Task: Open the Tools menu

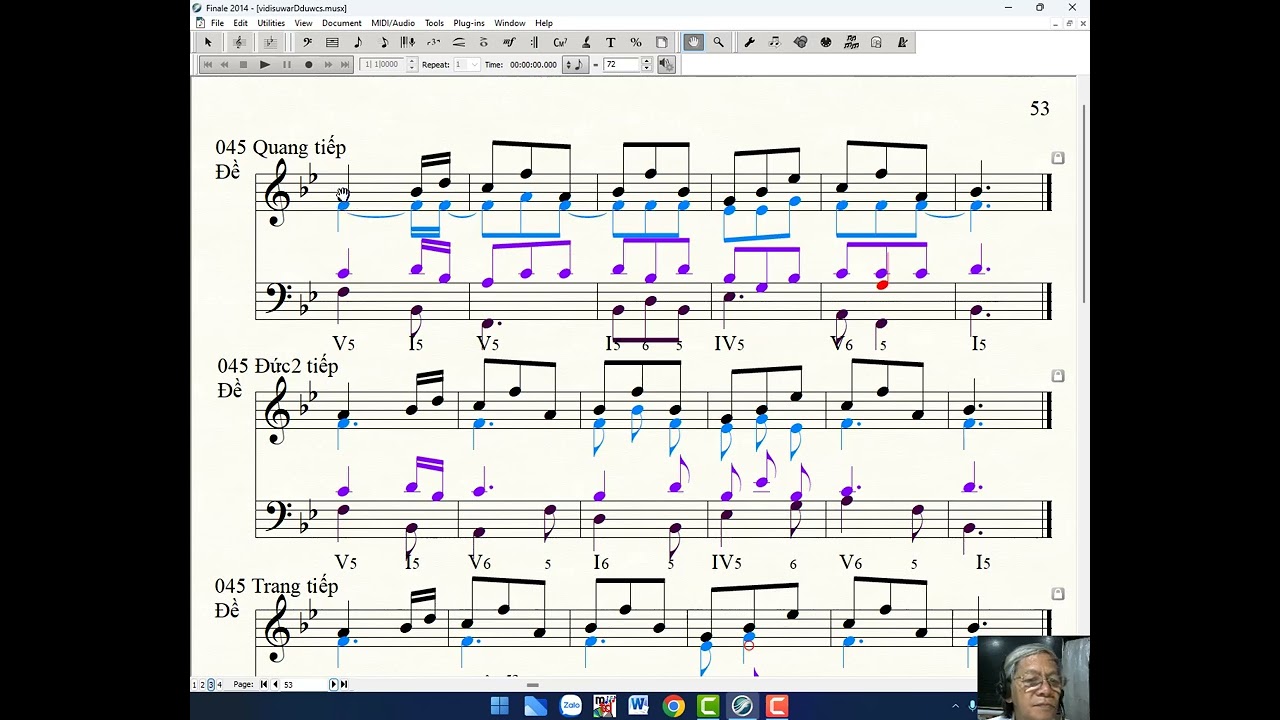Action: [x=434, y=23]
